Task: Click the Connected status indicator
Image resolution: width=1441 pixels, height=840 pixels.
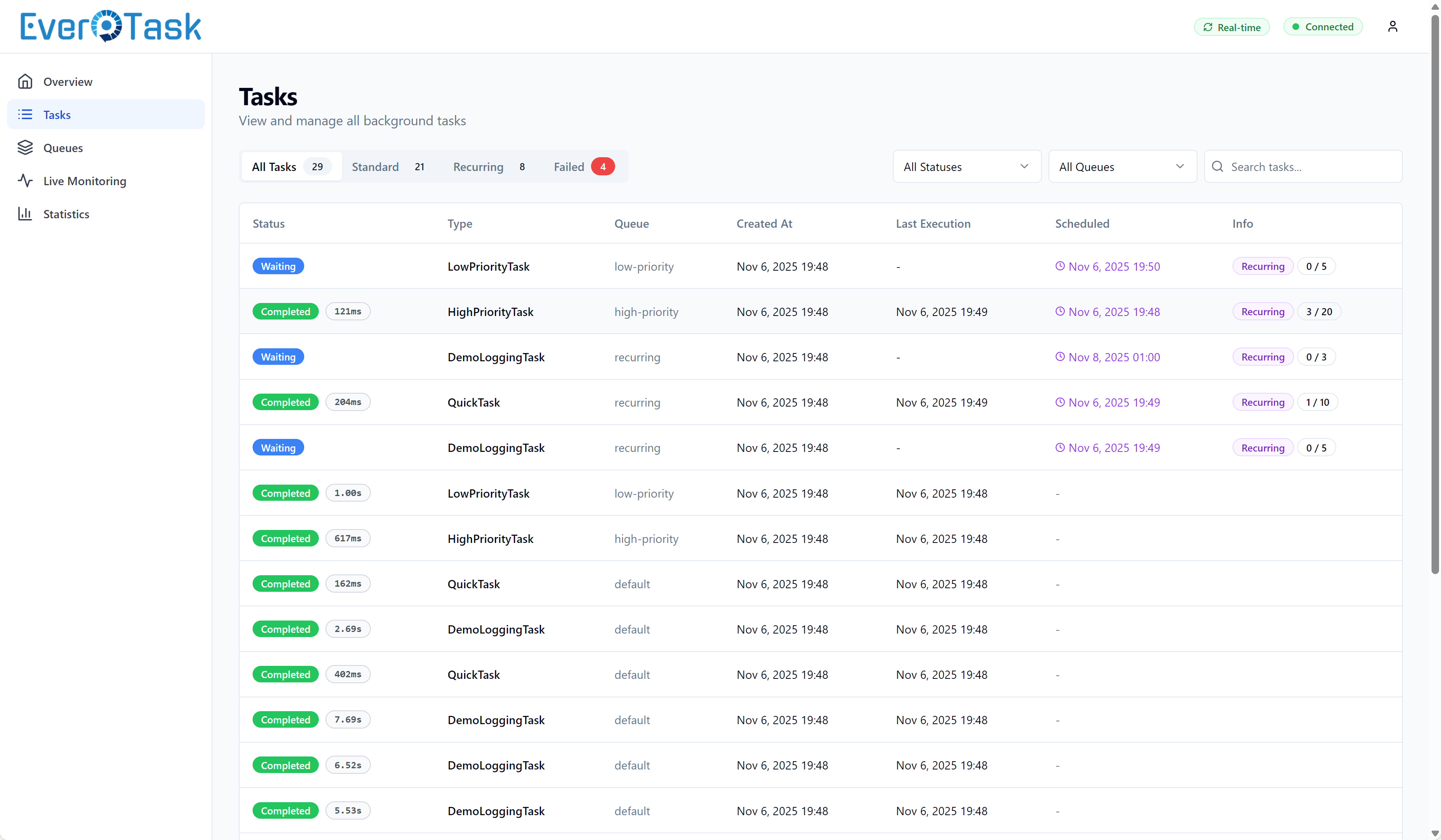Action: (1323, 26)
